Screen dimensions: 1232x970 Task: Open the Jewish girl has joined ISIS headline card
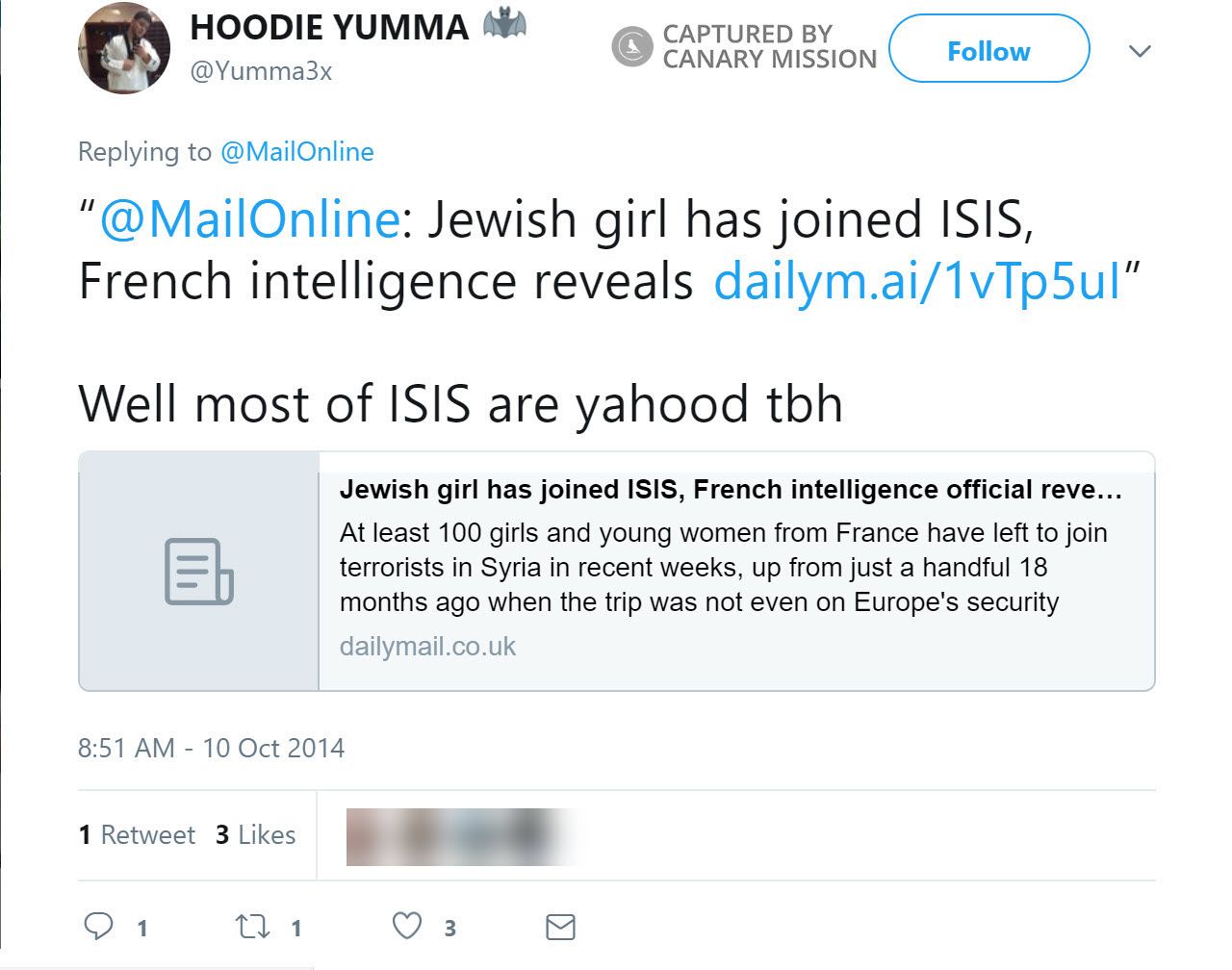731,490
